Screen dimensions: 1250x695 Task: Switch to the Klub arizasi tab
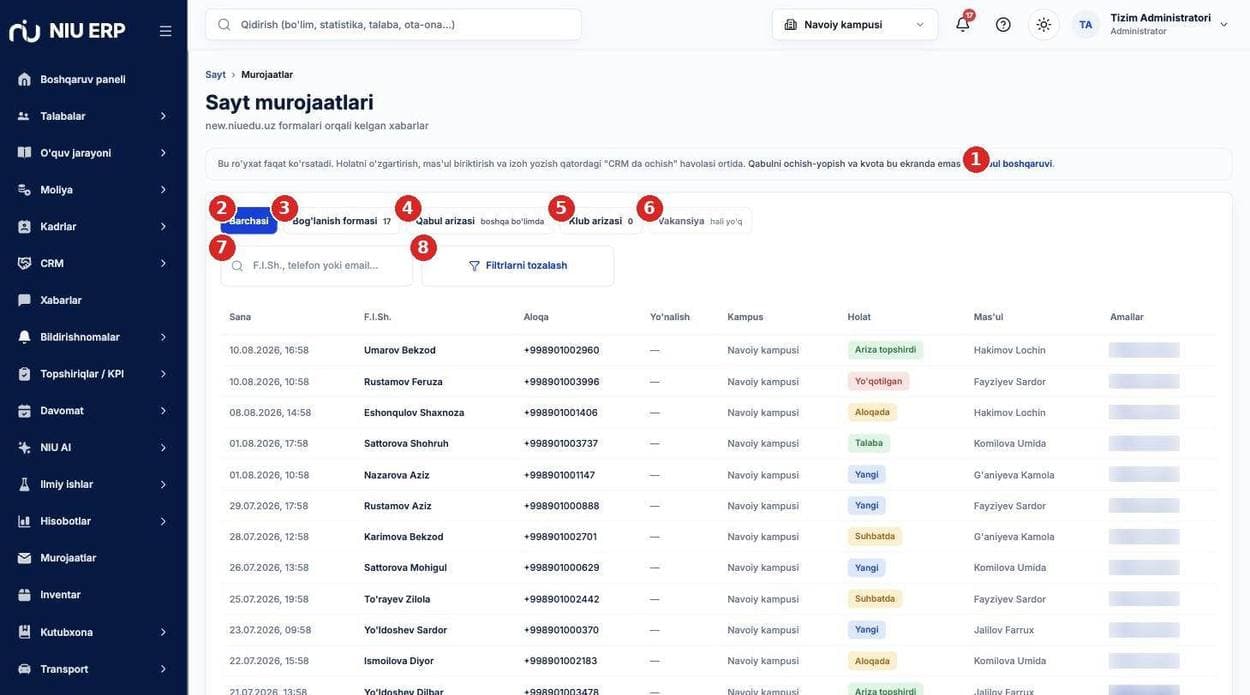(x=600, y=221)
